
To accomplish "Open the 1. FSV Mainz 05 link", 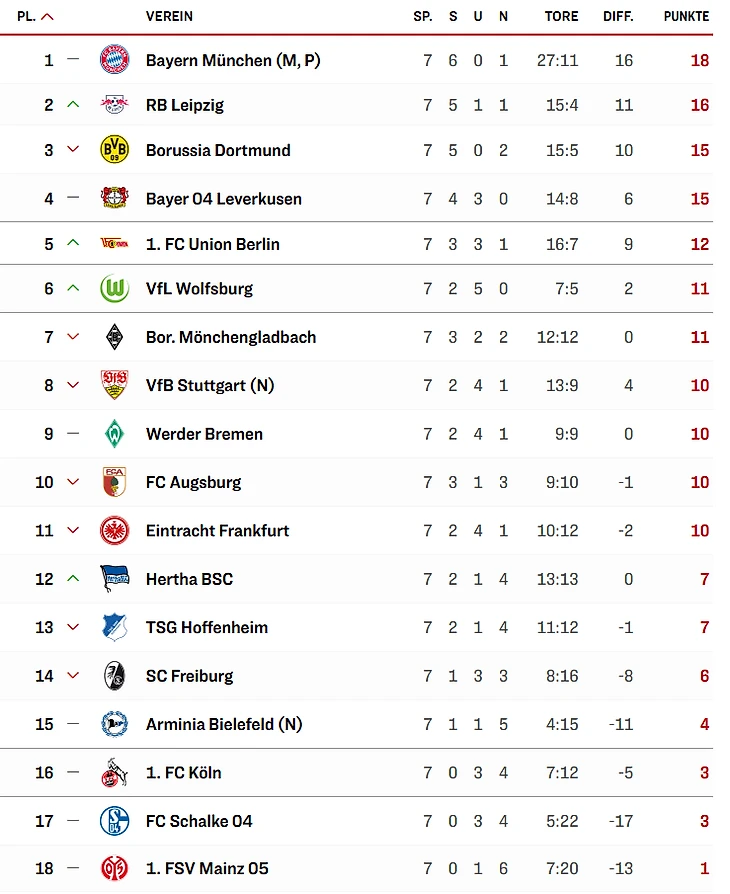I will click(x=207, y=868).
